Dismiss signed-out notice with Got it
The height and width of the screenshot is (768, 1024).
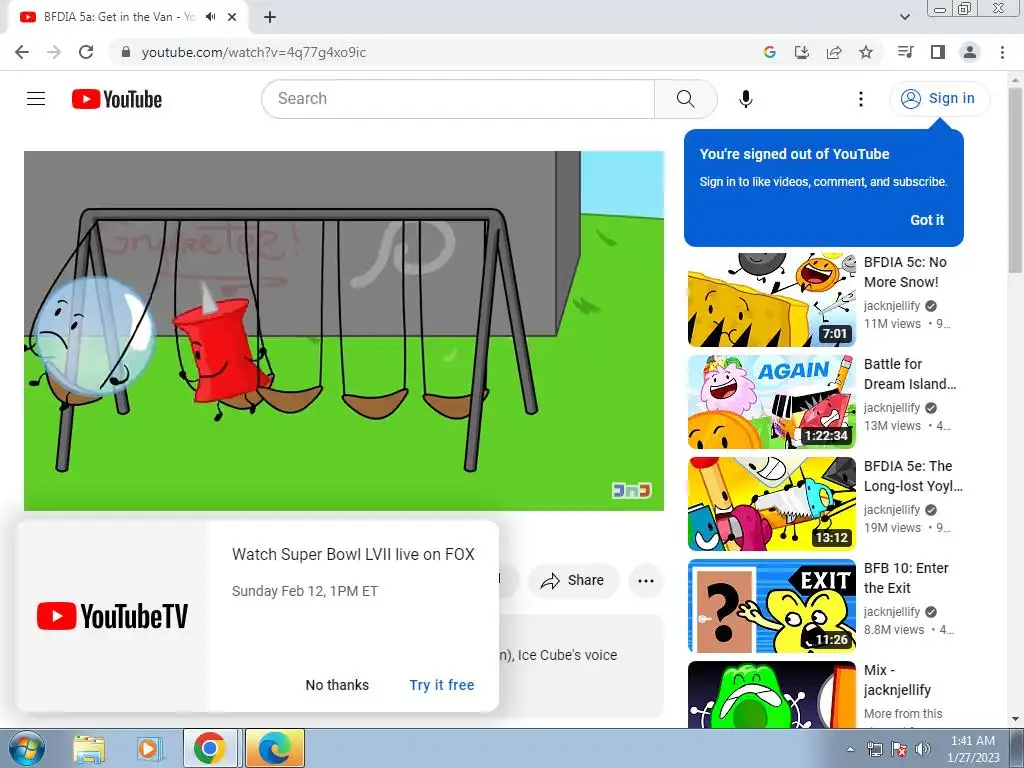tap(927, 220)
